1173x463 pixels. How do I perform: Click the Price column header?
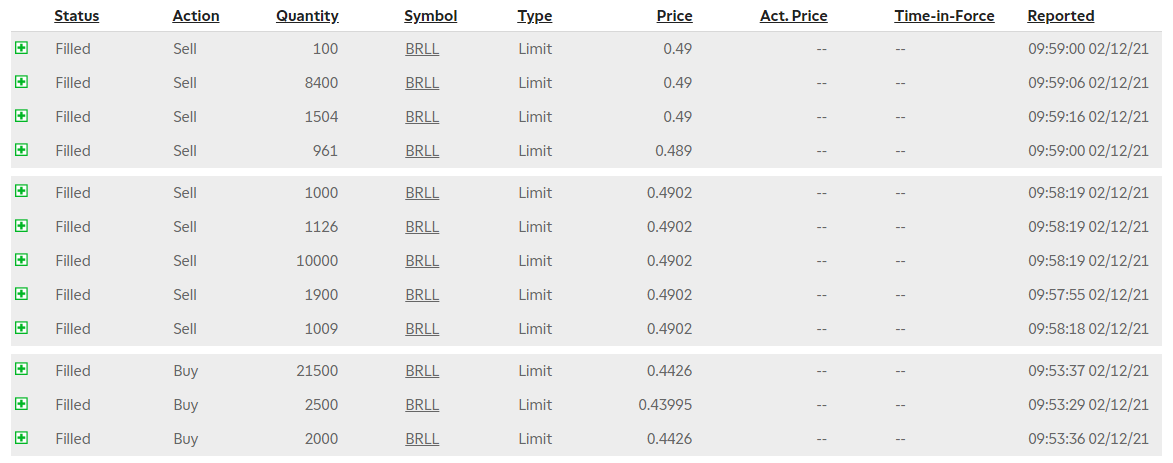[x=674, y=16]
